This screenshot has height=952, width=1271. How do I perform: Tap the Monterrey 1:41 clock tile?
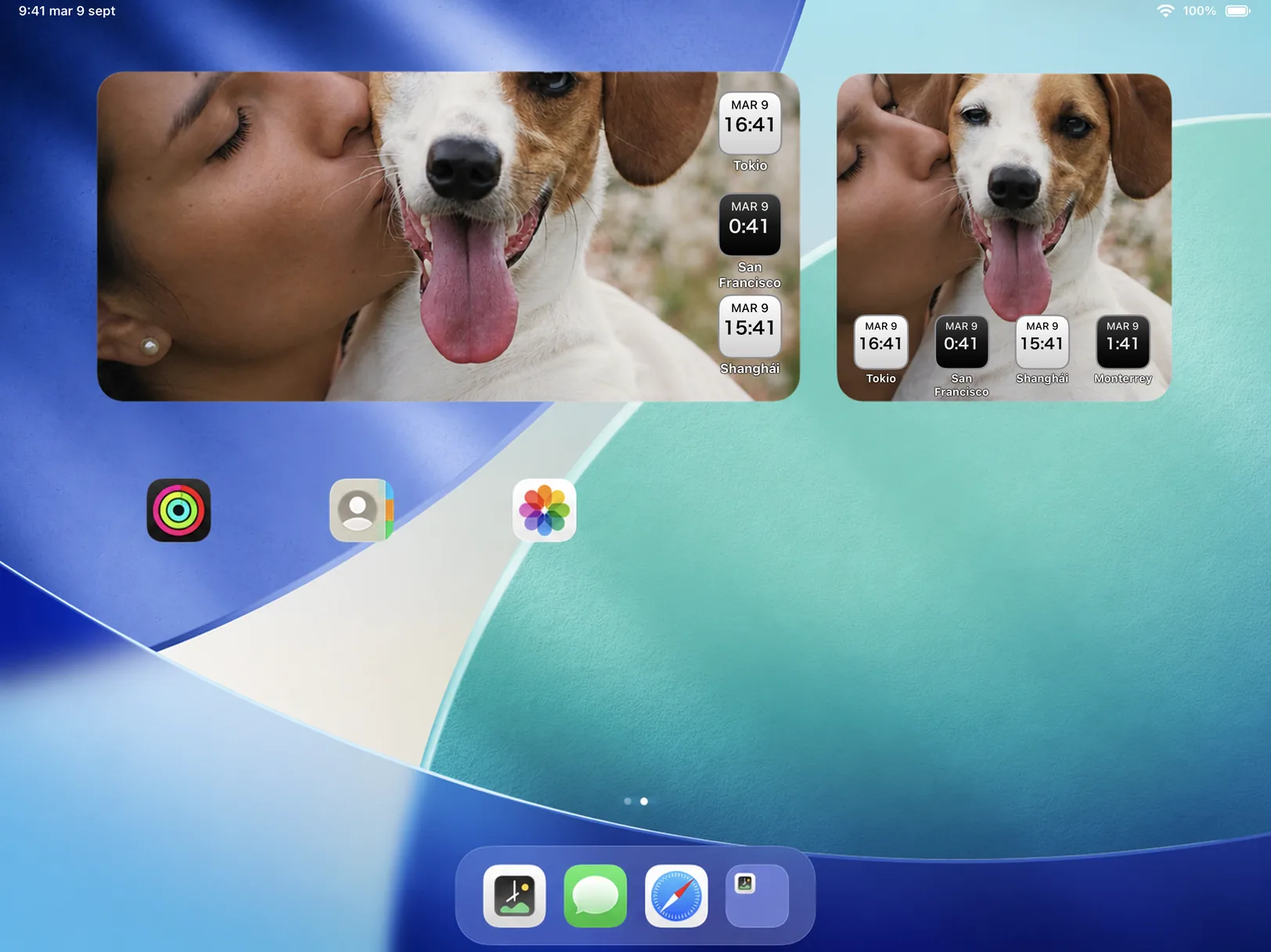[1123, 342]
